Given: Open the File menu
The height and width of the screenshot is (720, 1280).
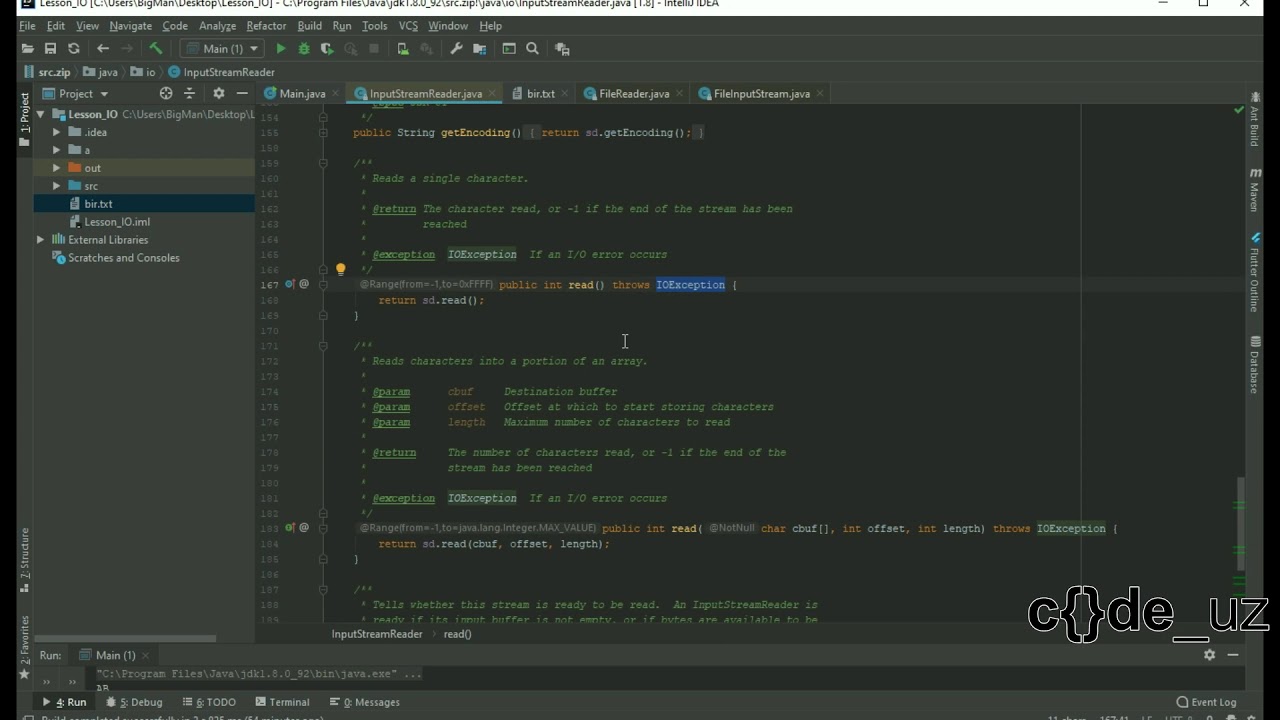Looking at the screenshot, I should point(27,26).
